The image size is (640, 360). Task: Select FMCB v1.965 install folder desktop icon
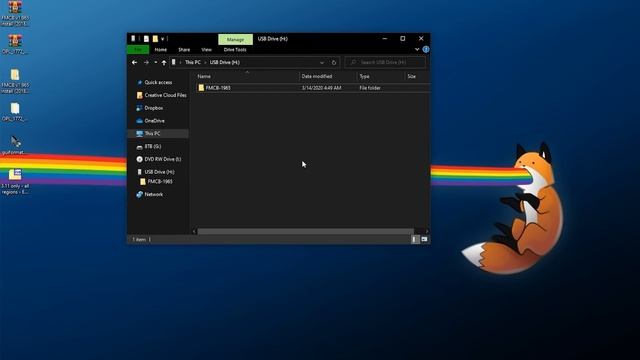tap(15, 81)
